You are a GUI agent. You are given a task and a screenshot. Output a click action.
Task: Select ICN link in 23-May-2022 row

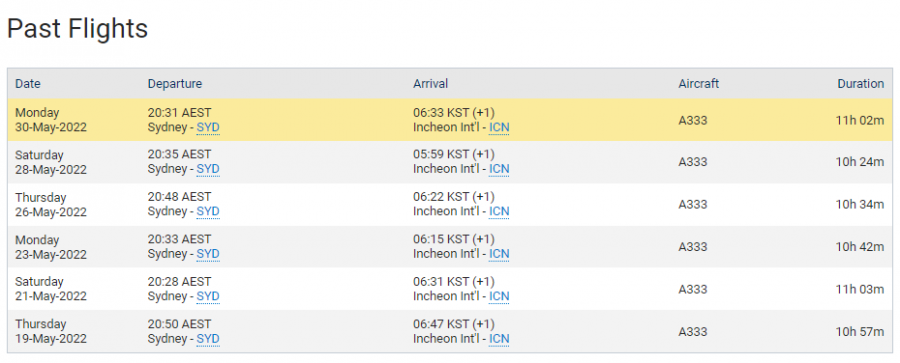pos(499,254)
